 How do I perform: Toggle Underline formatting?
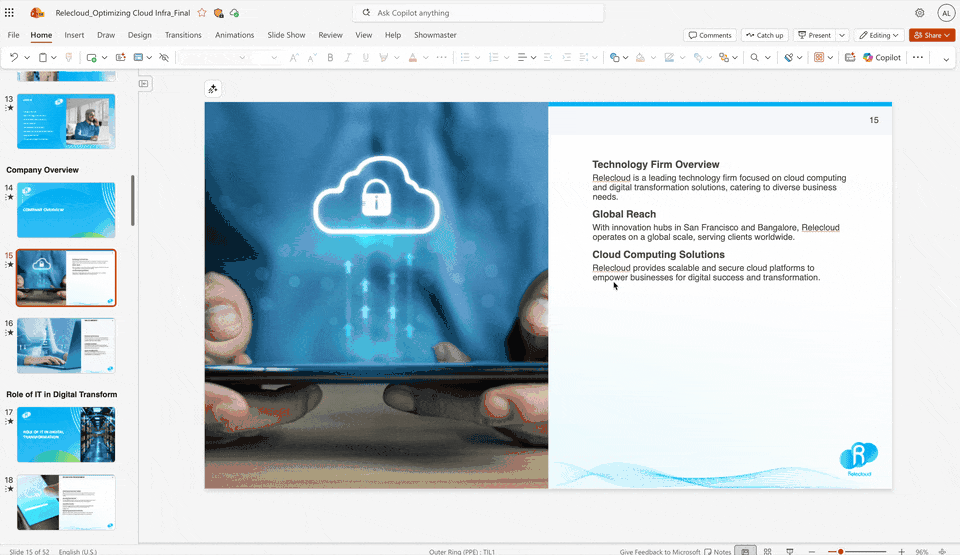[x=366, y=57]
